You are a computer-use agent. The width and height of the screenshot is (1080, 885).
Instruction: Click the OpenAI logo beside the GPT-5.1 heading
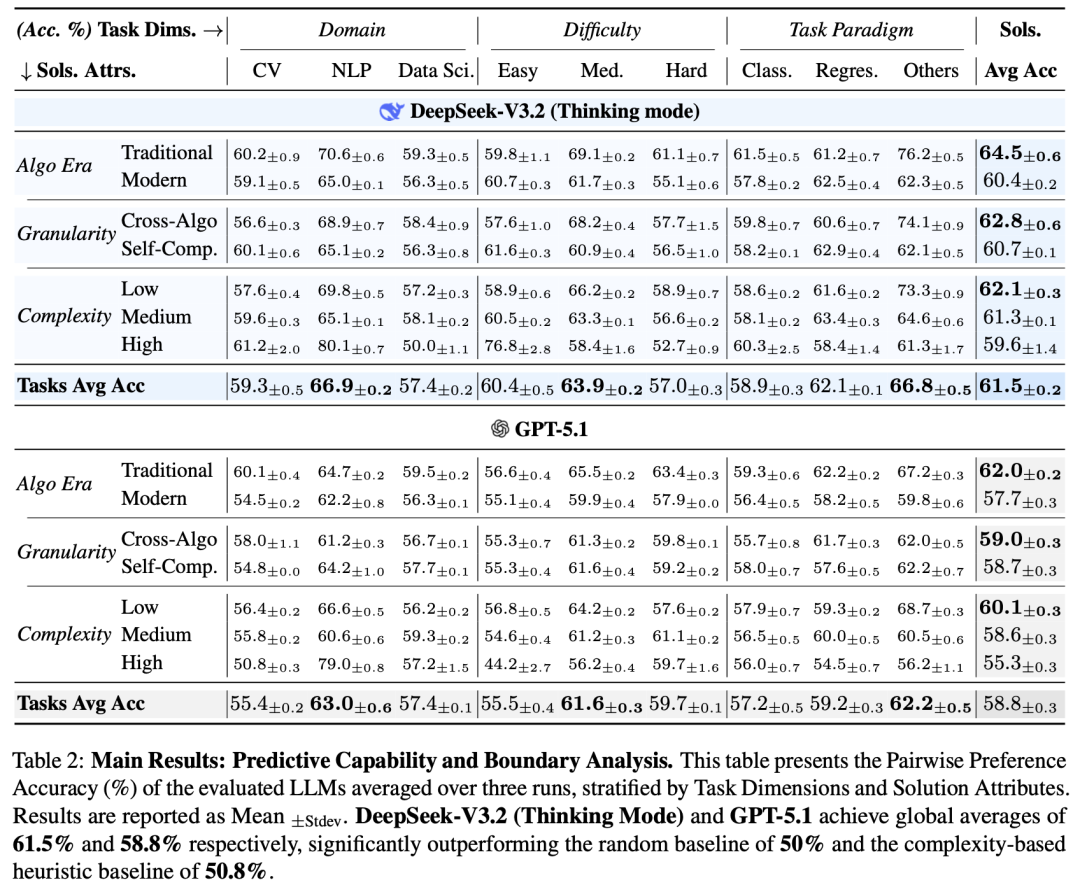tap(500, 429)
